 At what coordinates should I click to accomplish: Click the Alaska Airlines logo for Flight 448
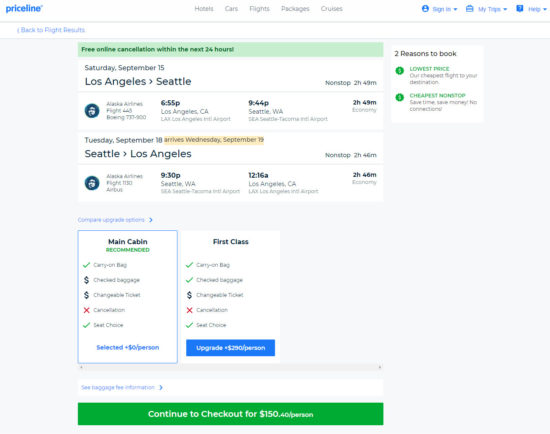click(x=92, y=111)
